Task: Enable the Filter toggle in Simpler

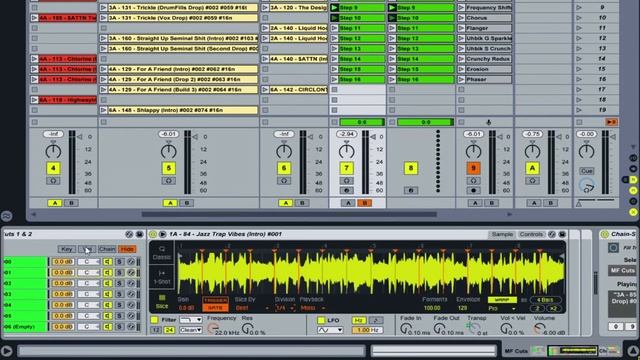Action: [154, 320]
